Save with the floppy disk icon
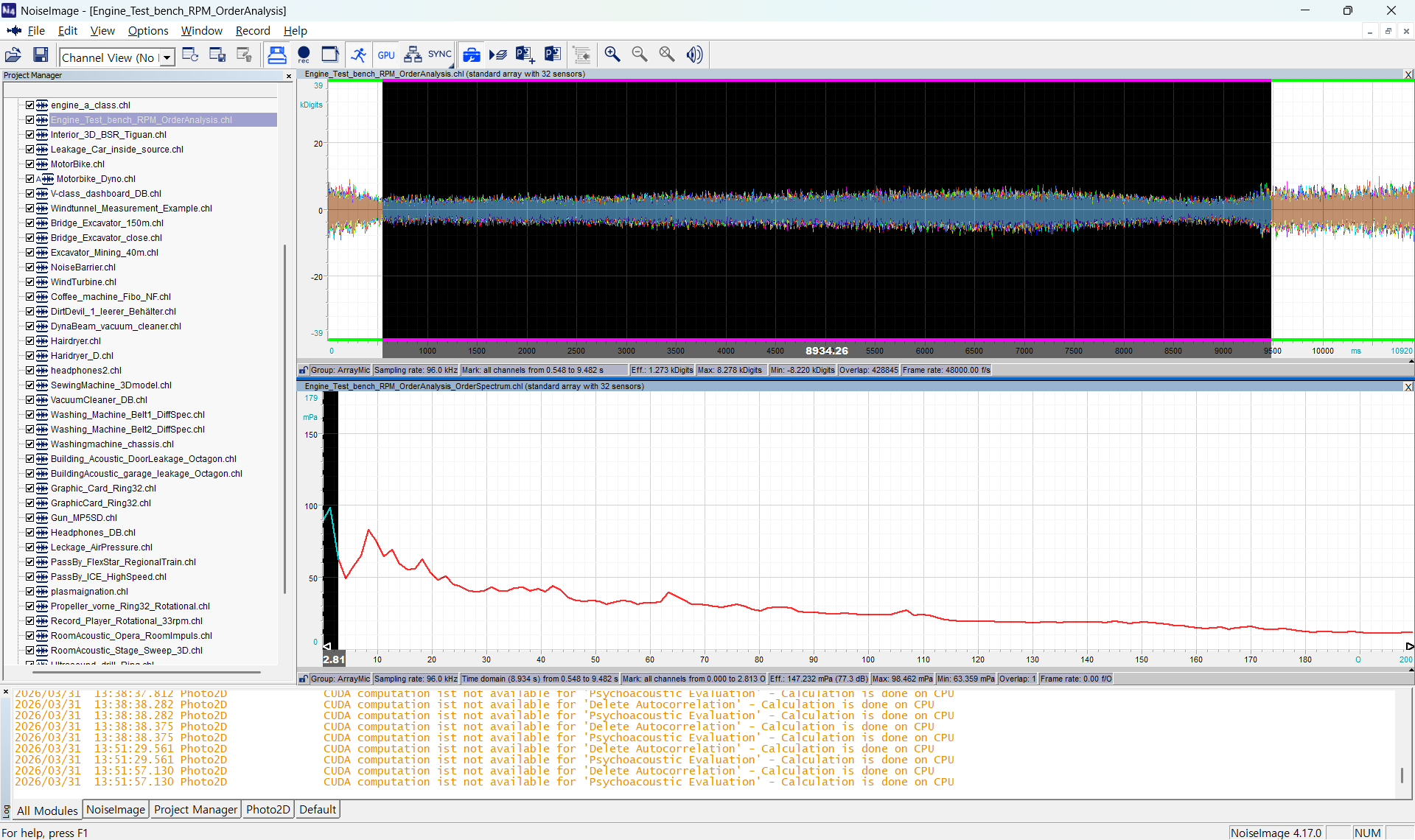The image size is (1415, 840). point(41,55)
